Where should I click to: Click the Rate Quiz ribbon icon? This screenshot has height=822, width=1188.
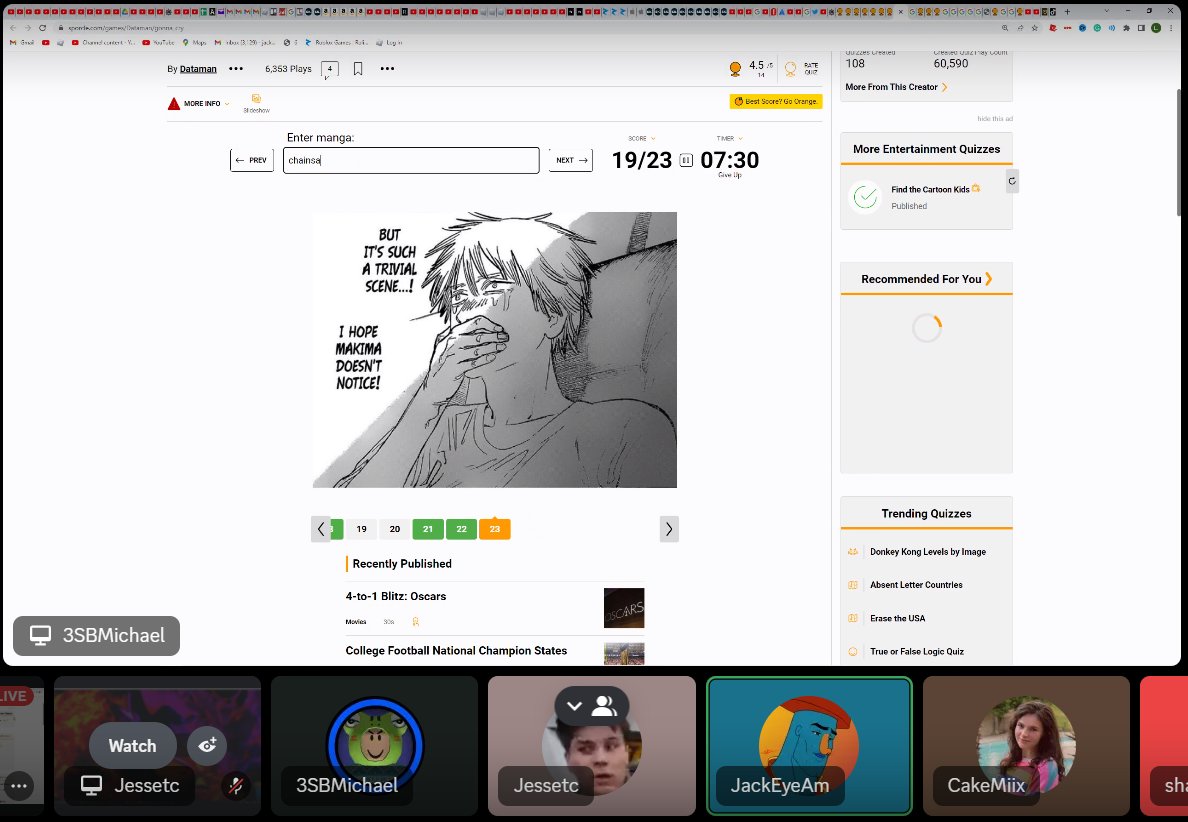790,69
